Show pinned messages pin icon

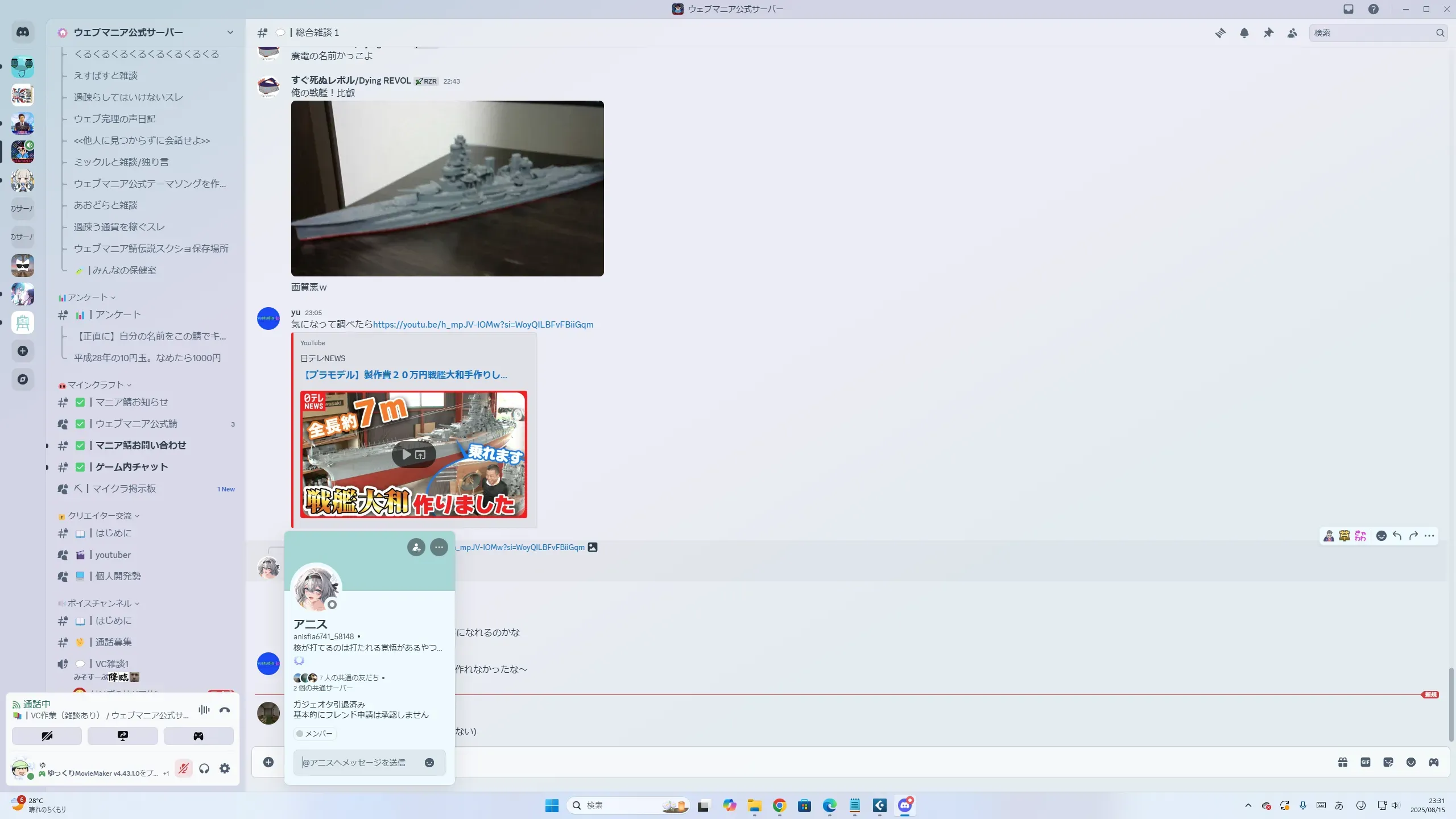pos(1268,33)
